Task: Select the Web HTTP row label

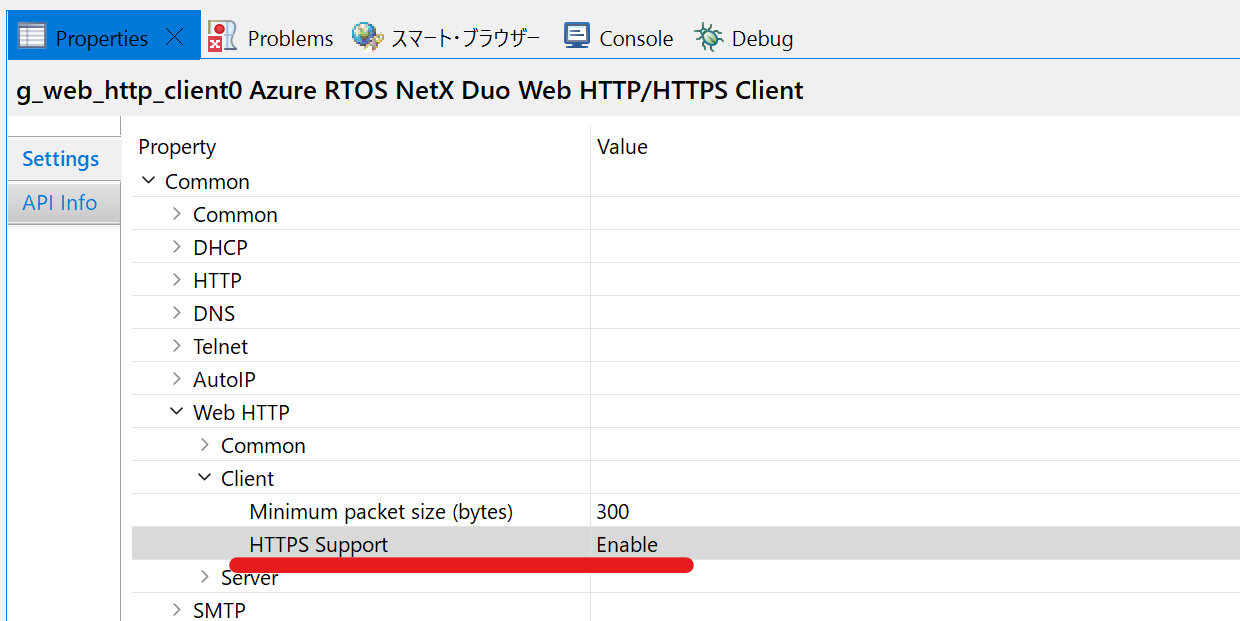Action: point(241,413)
